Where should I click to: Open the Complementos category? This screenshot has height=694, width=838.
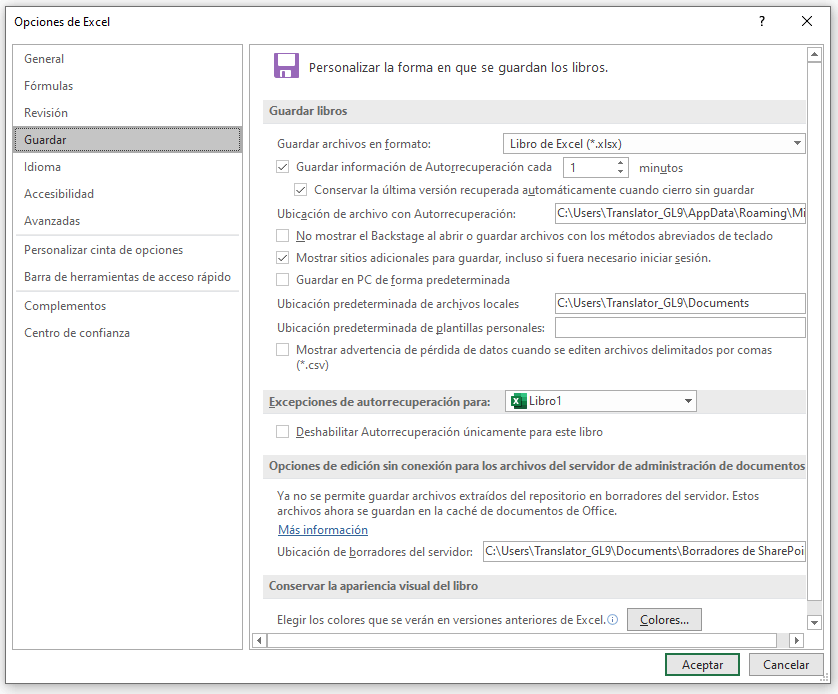pos(127,306)
